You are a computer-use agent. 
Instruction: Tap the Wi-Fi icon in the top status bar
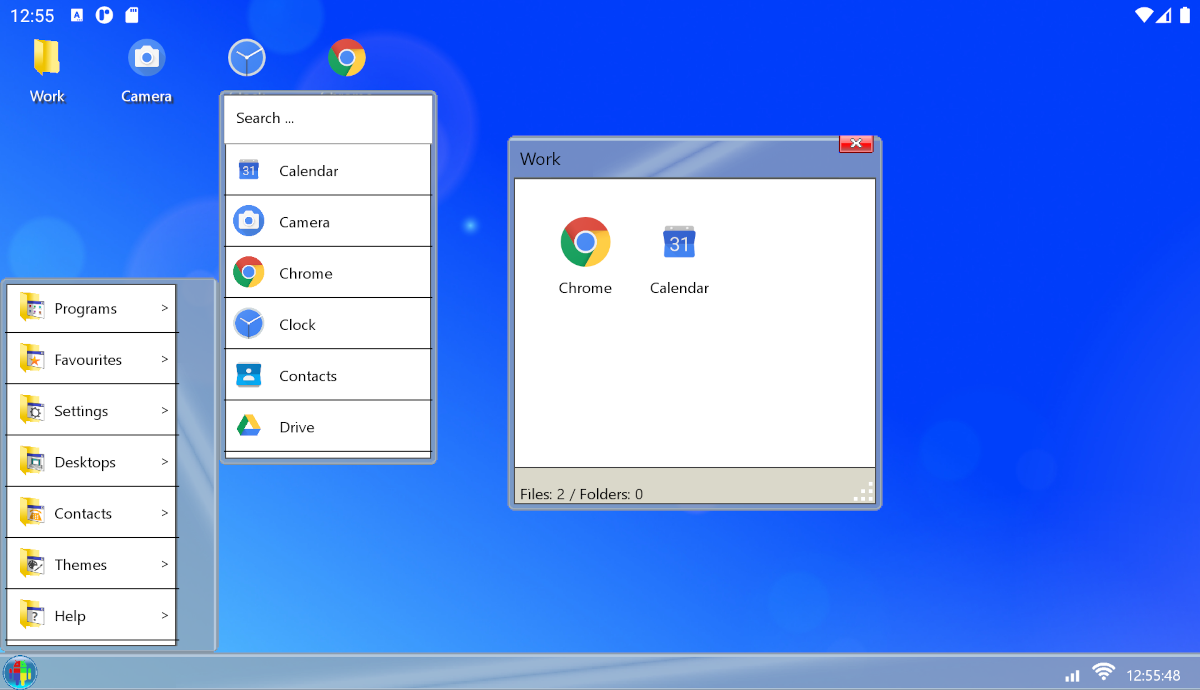click(x=1145, y=15)
